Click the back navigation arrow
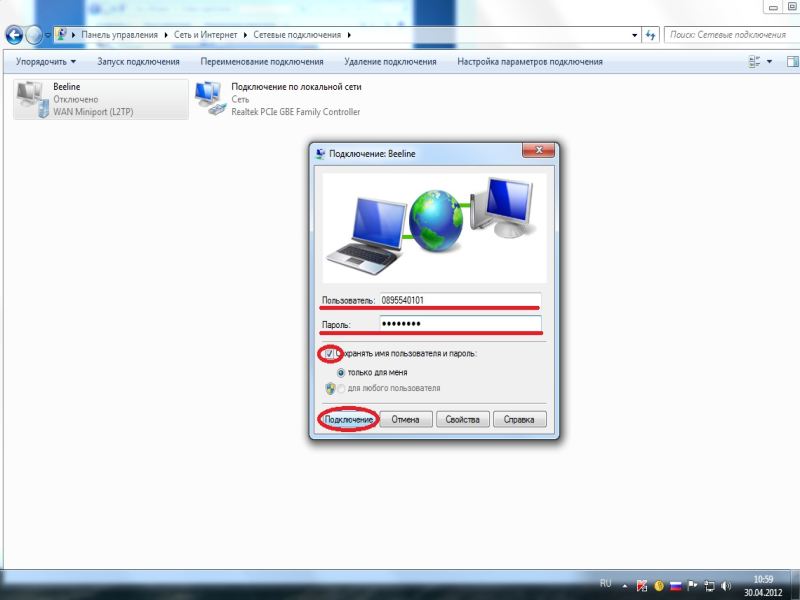Image resolution: width=800 pixels, height=600 pixels. coord(16,35)
